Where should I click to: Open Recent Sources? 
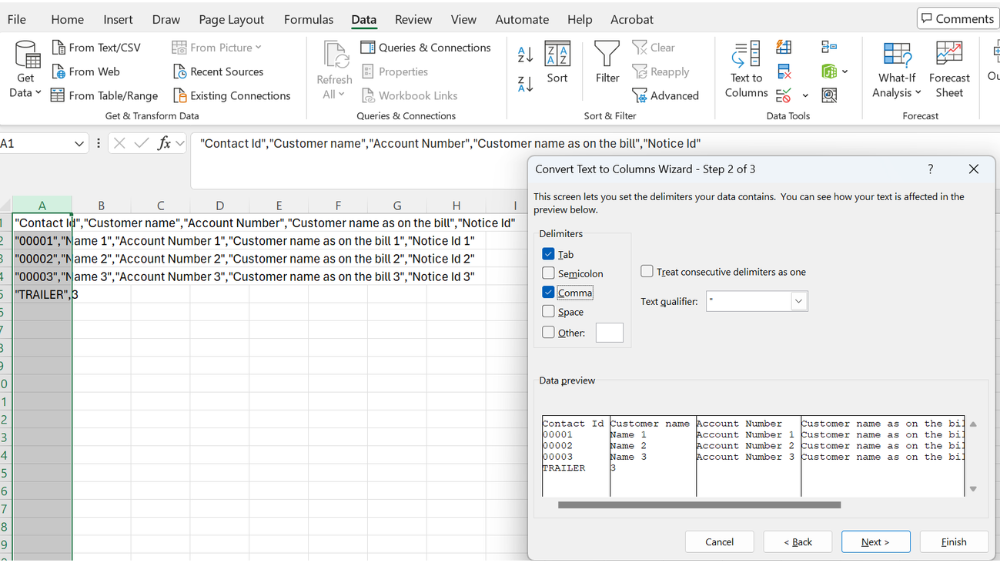(218, 71)
